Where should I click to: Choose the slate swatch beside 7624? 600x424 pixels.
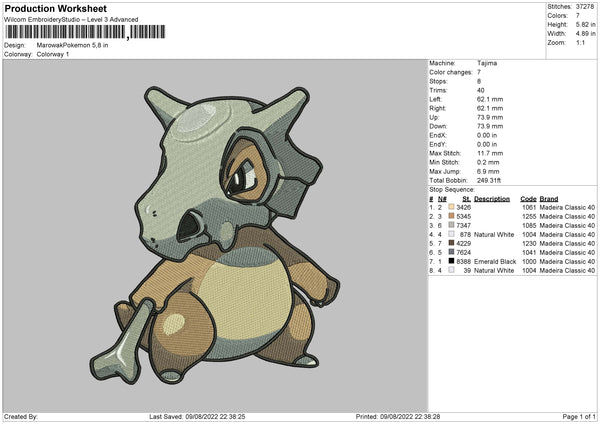coord(451,252)
